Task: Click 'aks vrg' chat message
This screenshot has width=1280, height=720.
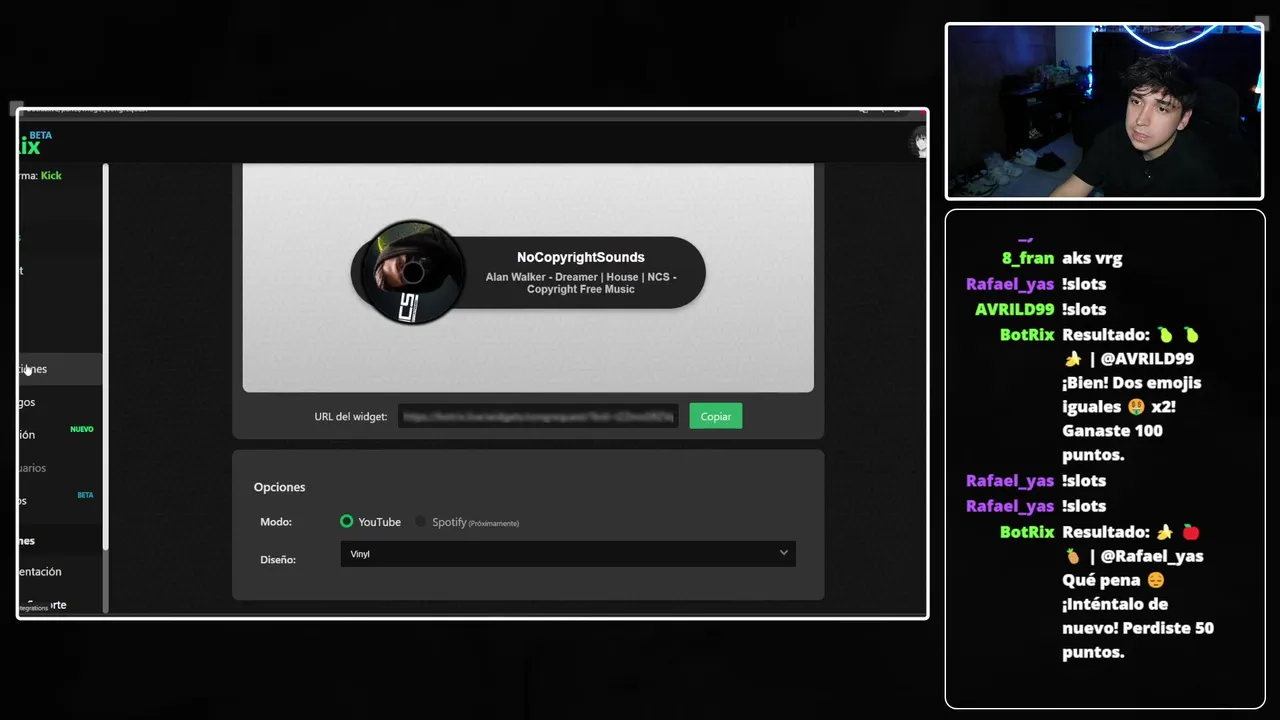Action: point(1092,258)
